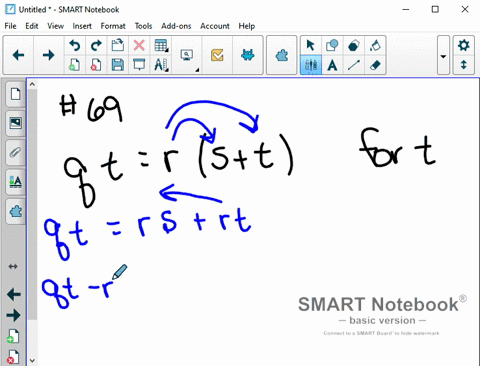This screenshot has width=480, height=366.
Task: Open the Page Sorter sidebar tab
Action: (15, 94)
